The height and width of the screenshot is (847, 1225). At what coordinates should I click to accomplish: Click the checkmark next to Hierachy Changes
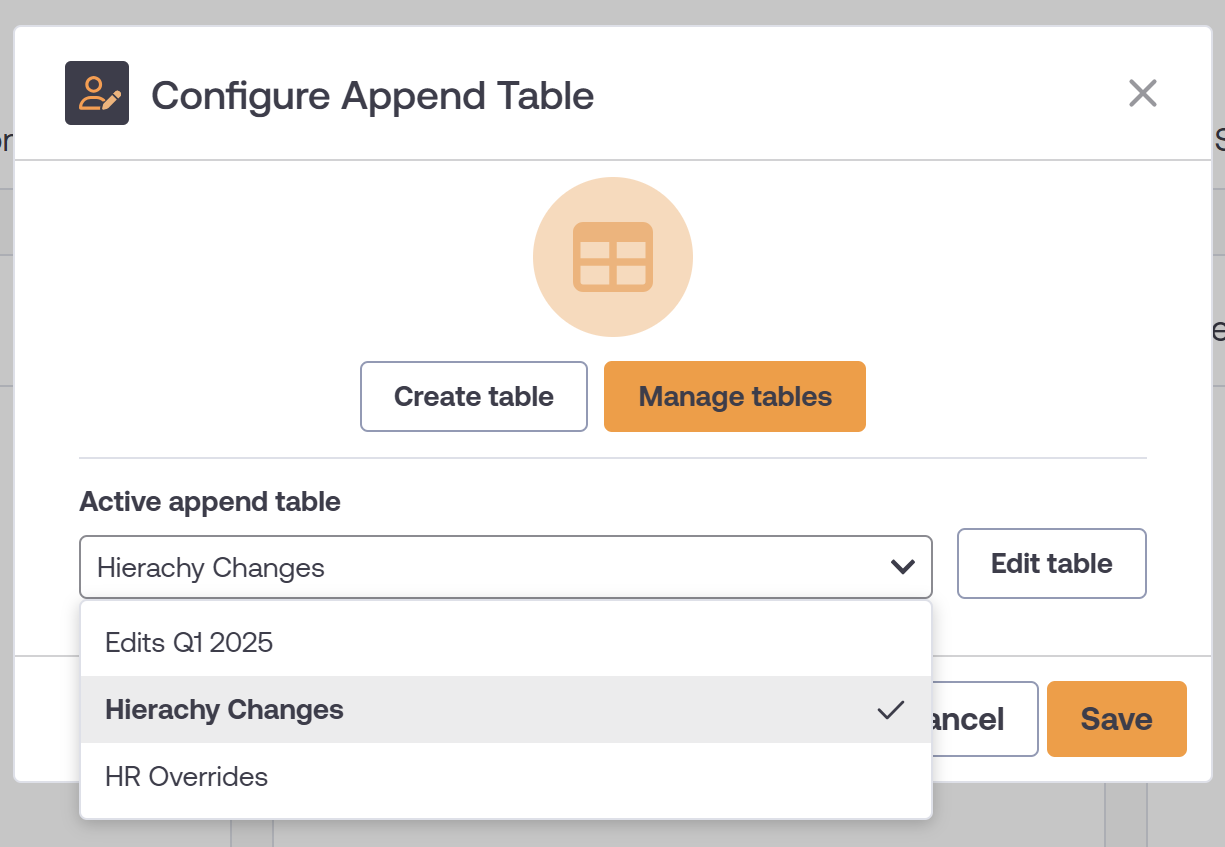pos(890,710)
